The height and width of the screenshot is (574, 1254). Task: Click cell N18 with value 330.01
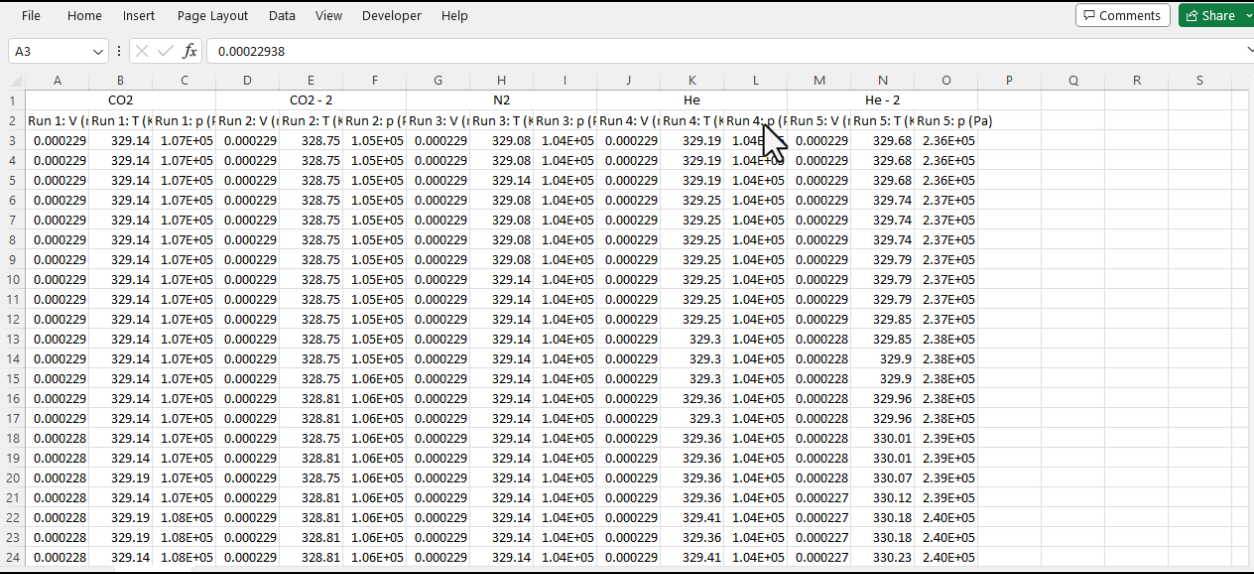pos(882,438)
